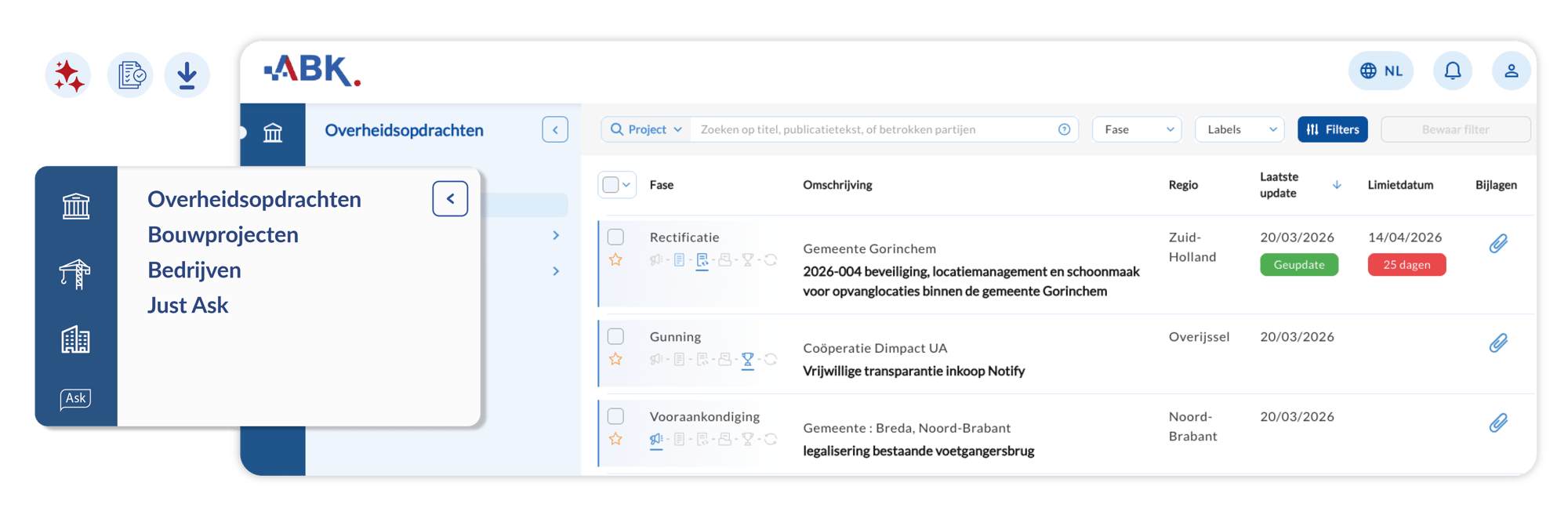Click the download arrow icon
The height and width of the screenshot is (522, 1568).
pos(187,75)
